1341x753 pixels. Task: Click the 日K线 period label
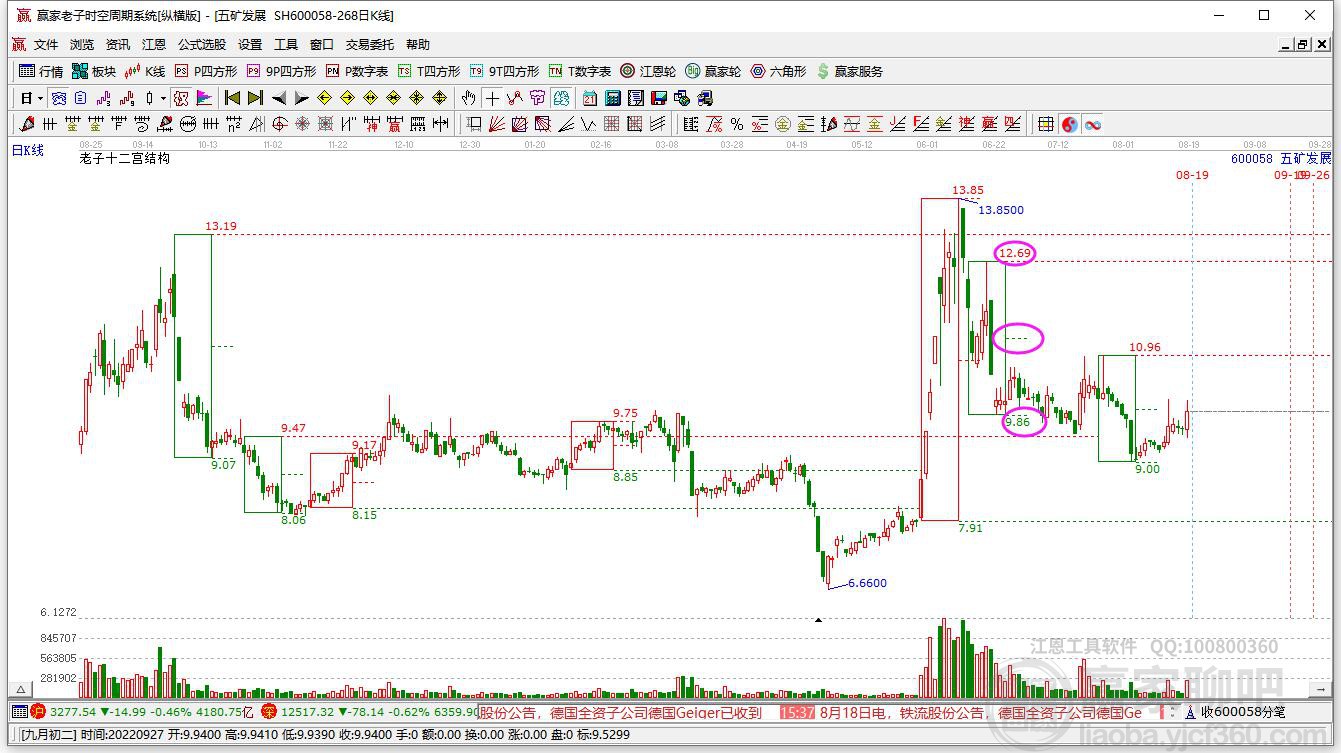pyautogui.click(x=28, y=151)
